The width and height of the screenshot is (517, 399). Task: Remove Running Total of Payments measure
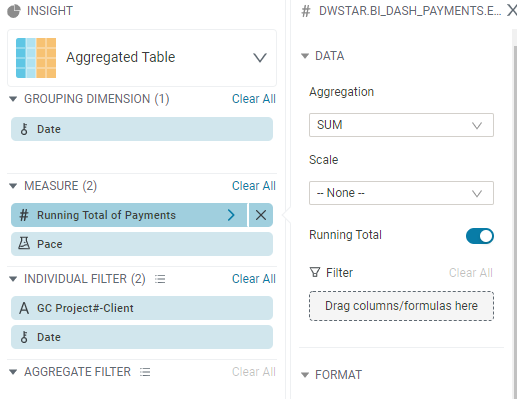point(261,215)
